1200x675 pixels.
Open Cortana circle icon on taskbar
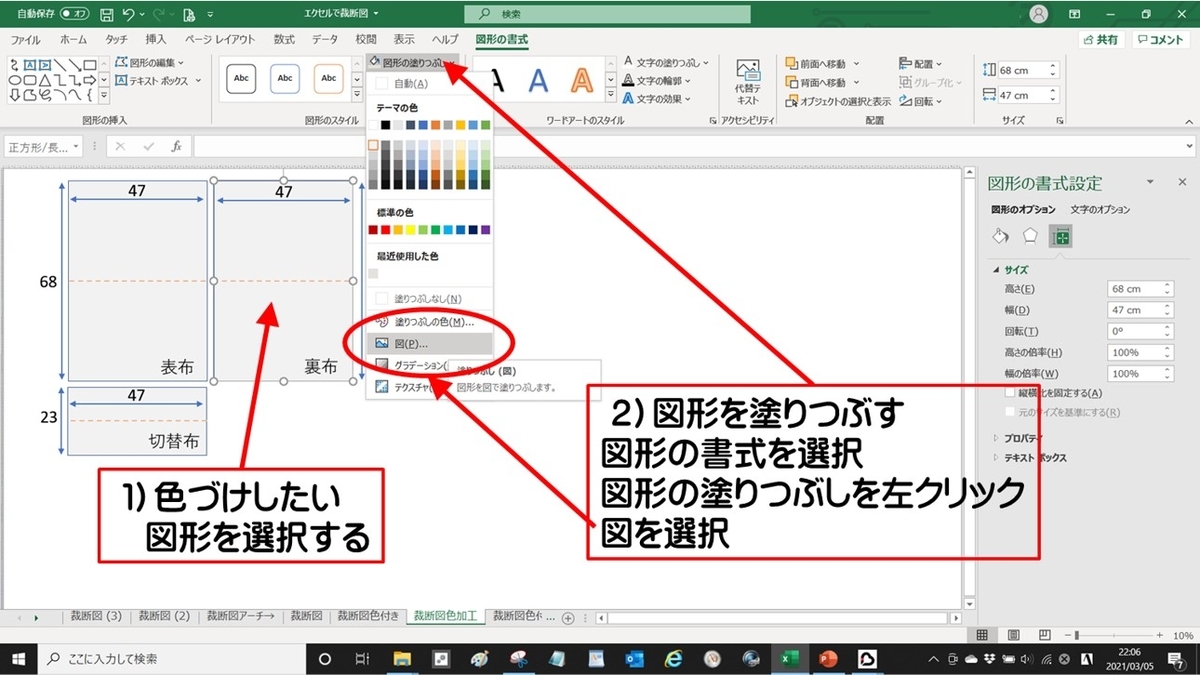click(324, 659)
